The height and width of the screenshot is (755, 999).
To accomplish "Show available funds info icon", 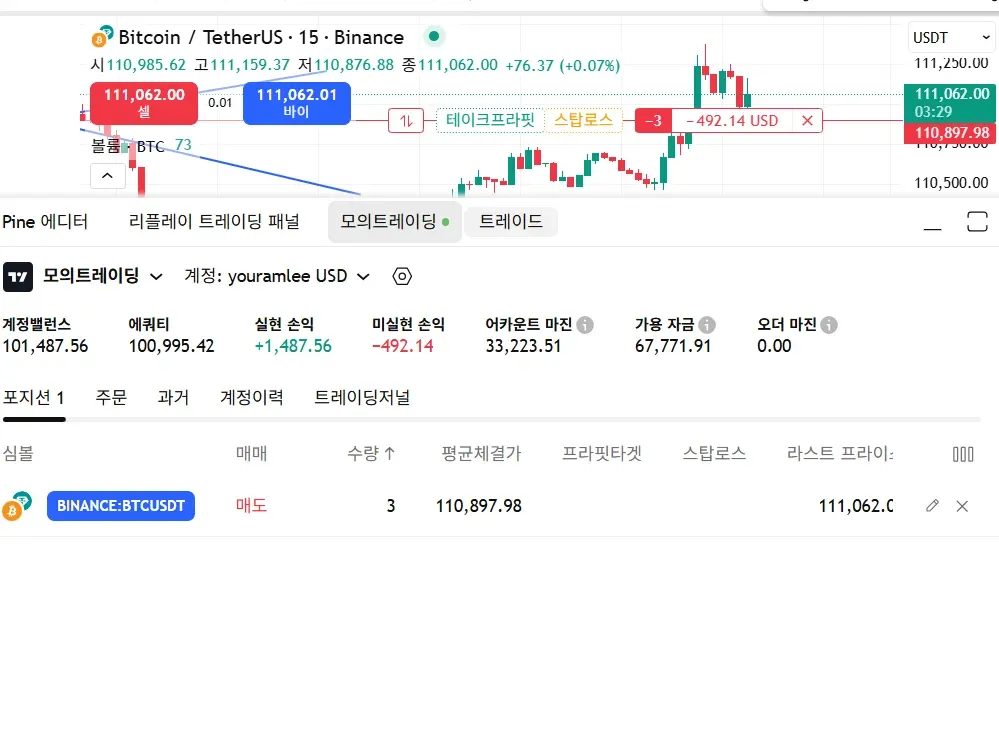I will pos(707,325).
